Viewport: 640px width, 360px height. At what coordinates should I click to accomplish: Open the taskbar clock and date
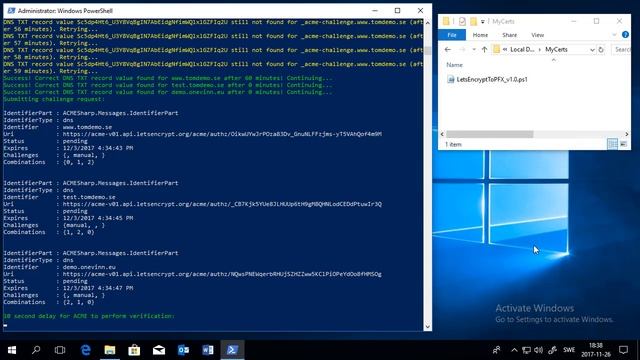coord(596,350)
